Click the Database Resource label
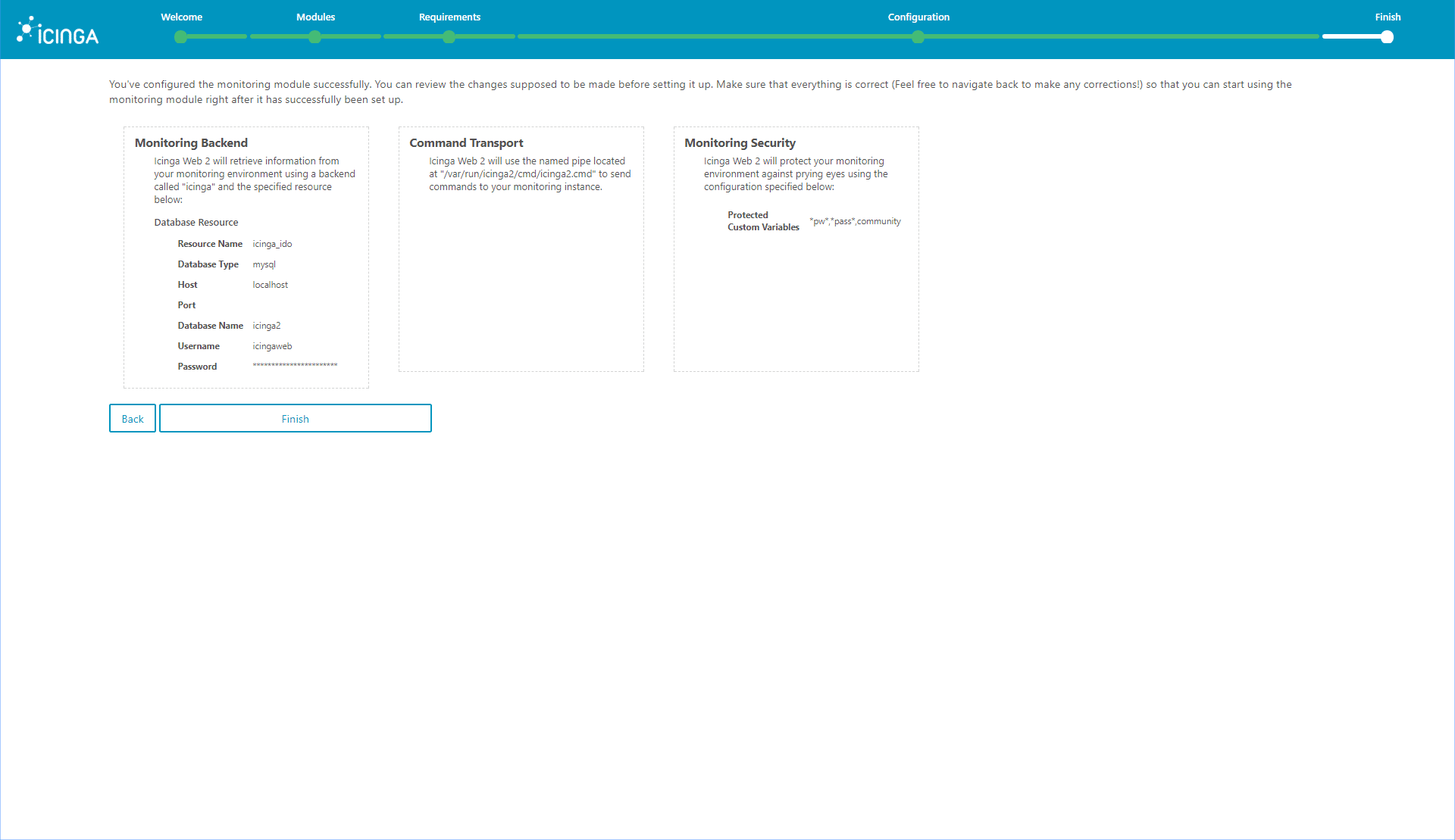The height and width of the screenshot is (840, 1455). click(196, 222)
